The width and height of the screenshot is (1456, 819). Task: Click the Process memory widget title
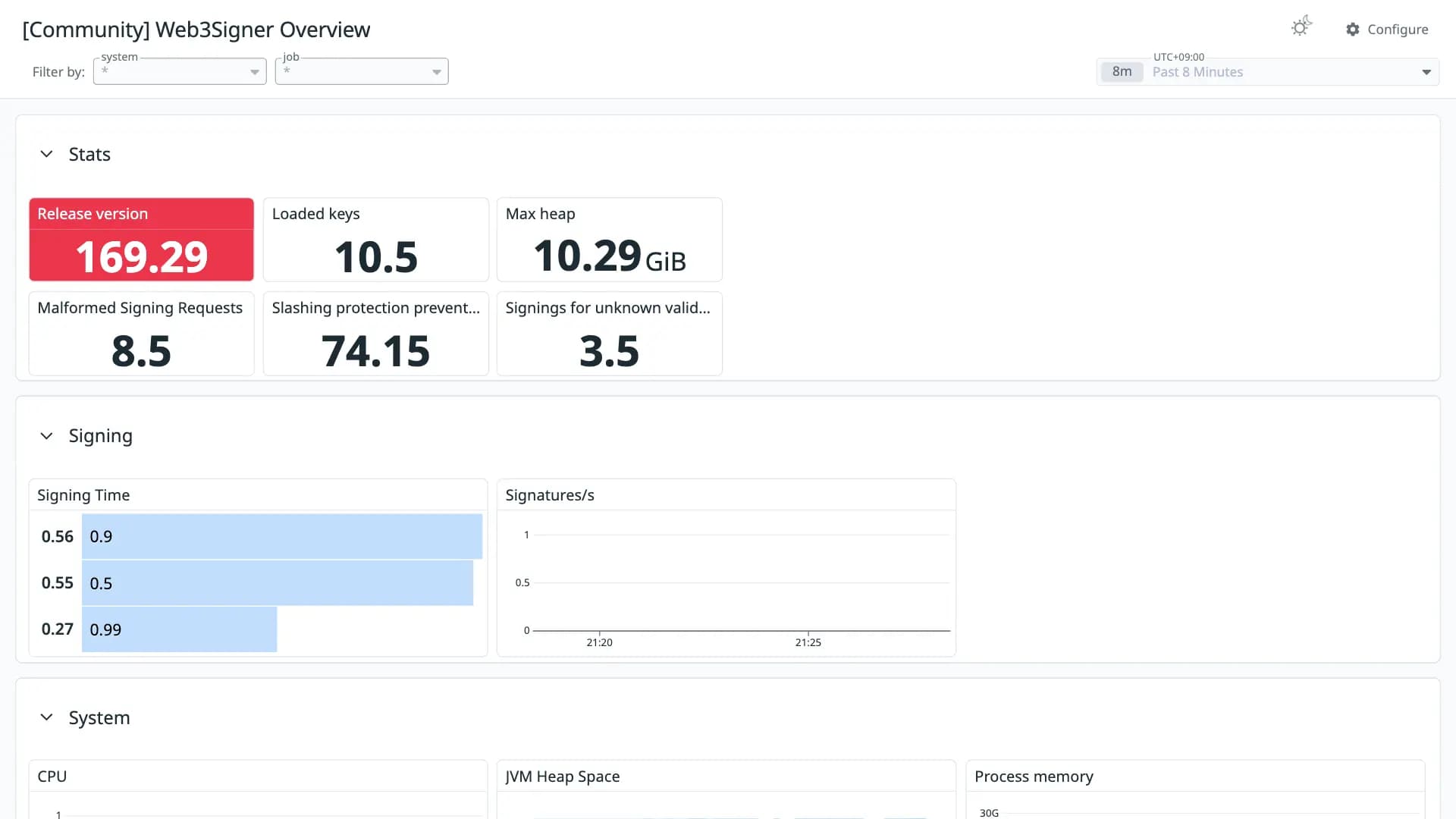click(1034, 777)
